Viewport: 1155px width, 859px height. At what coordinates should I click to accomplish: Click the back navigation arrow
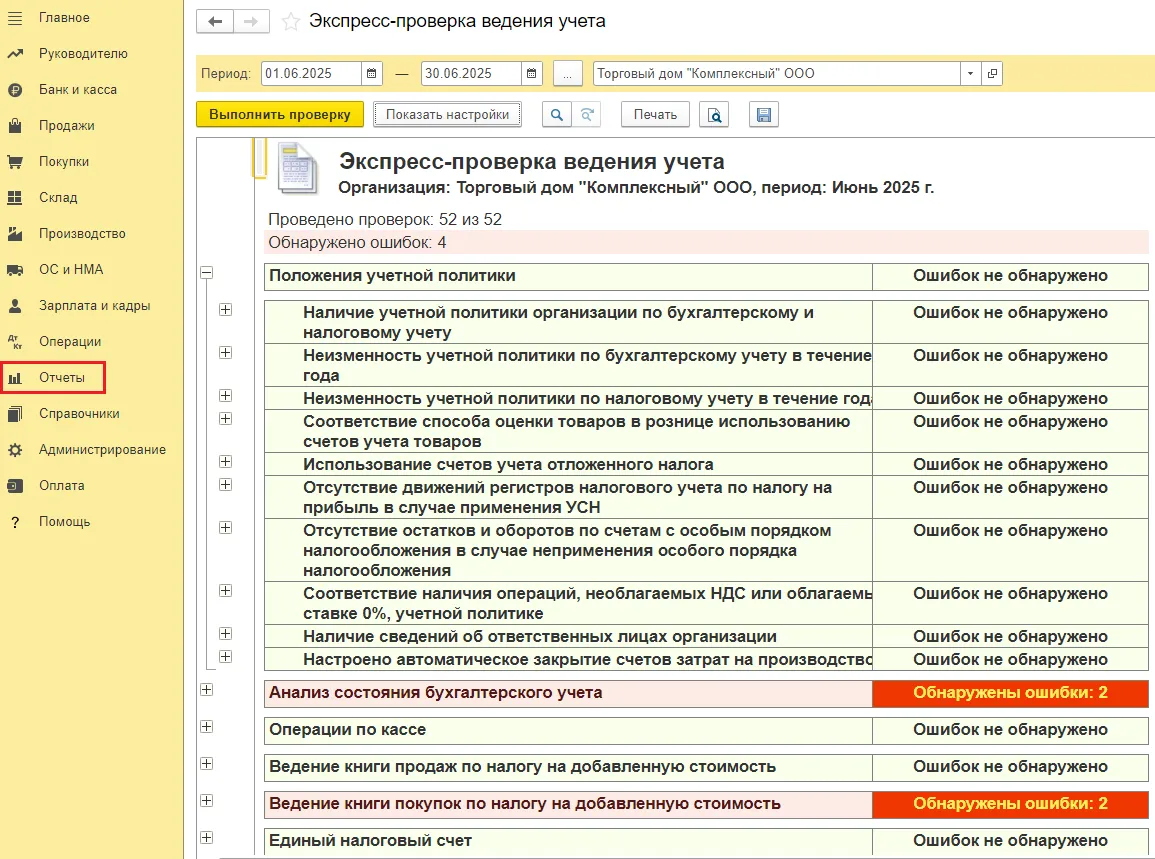coord(214,21)
